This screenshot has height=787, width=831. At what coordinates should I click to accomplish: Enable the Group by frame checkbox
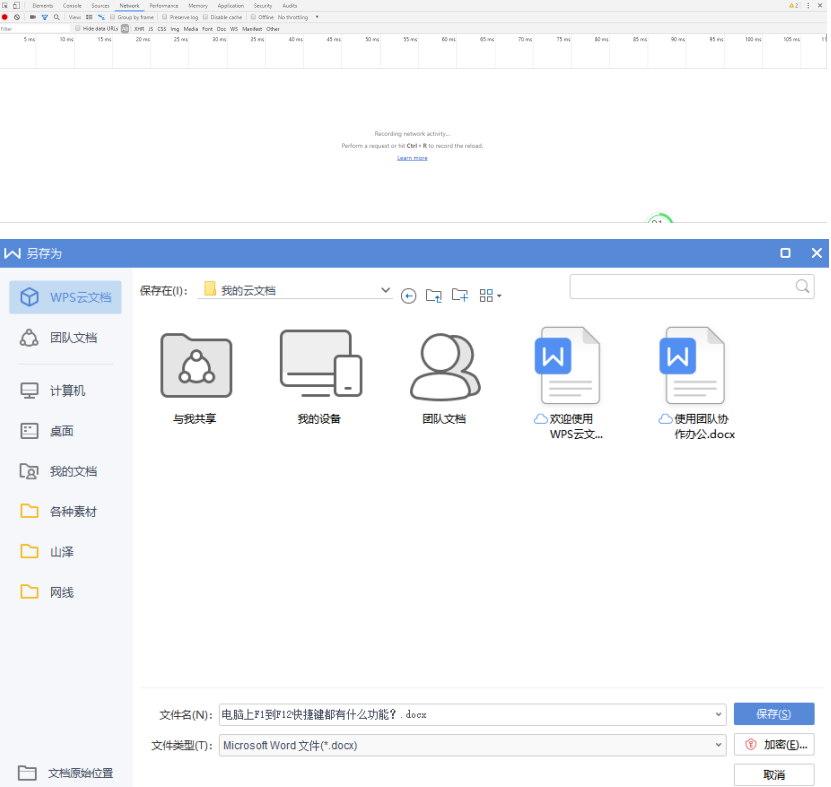pyautogui.click(x=112, y=17)
